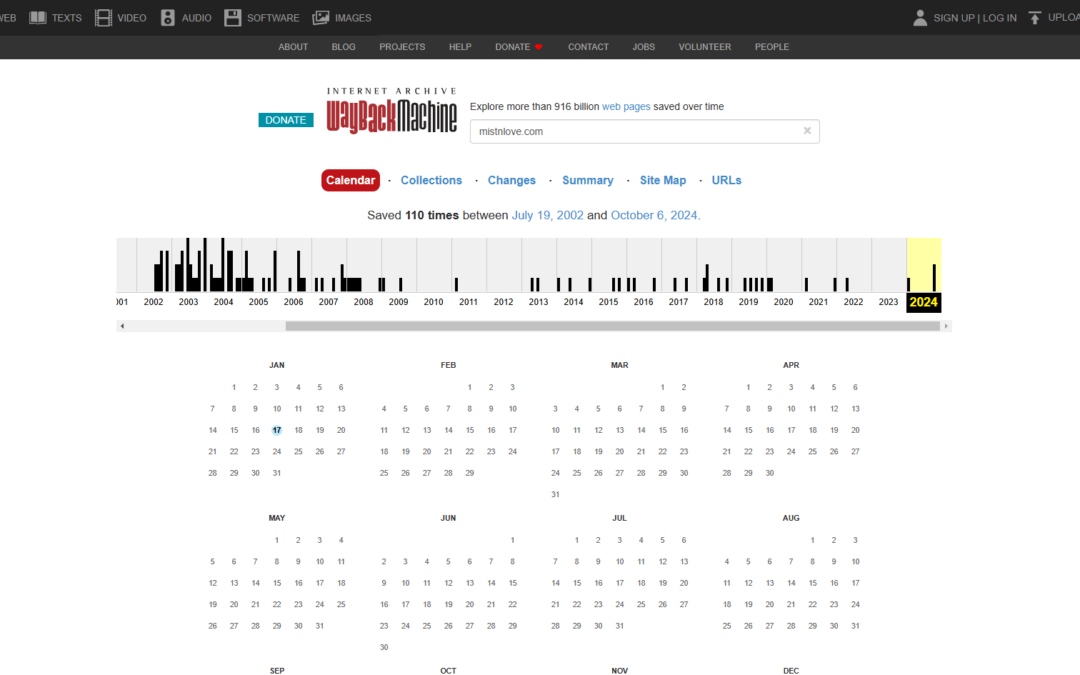Select year 2003 in the timeline
The width and height of the screenshot is (1080, 675).
point(188,302)
